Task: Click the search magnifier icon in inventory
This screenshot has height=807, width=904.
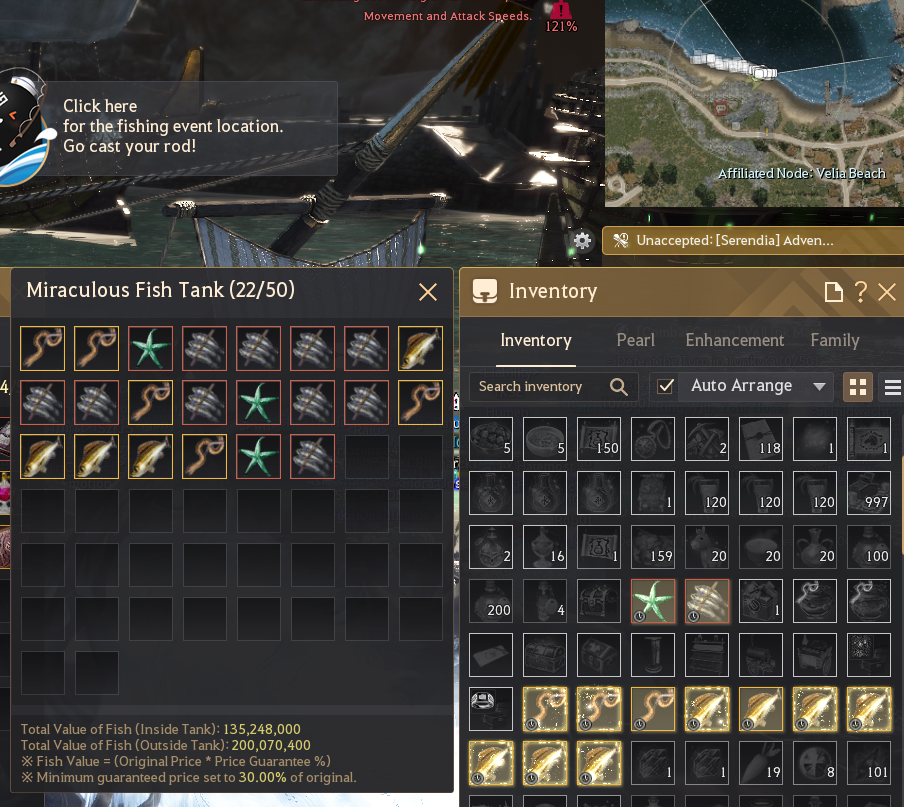Action: (618, 386)
